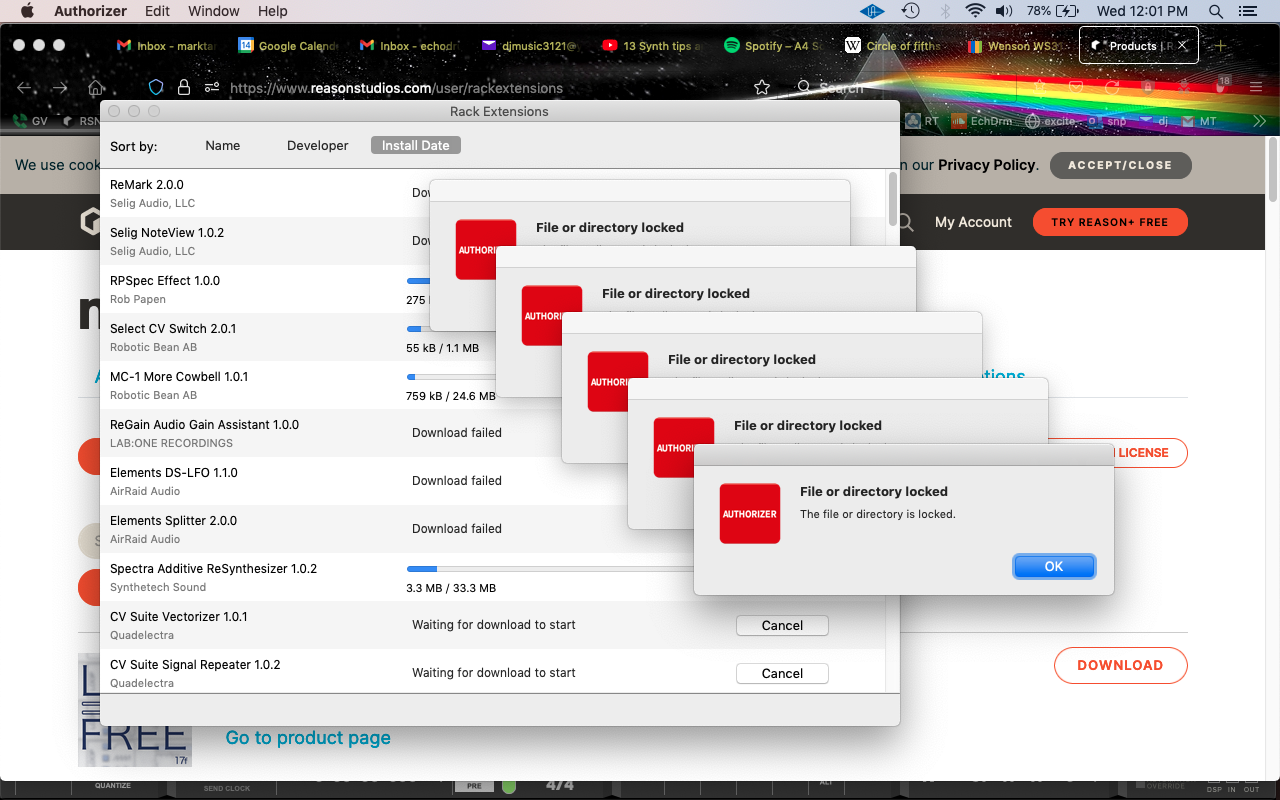Viewport: 1280px width, 800px height.
Task: Click the battery status icon
Action: [1067, 11]
